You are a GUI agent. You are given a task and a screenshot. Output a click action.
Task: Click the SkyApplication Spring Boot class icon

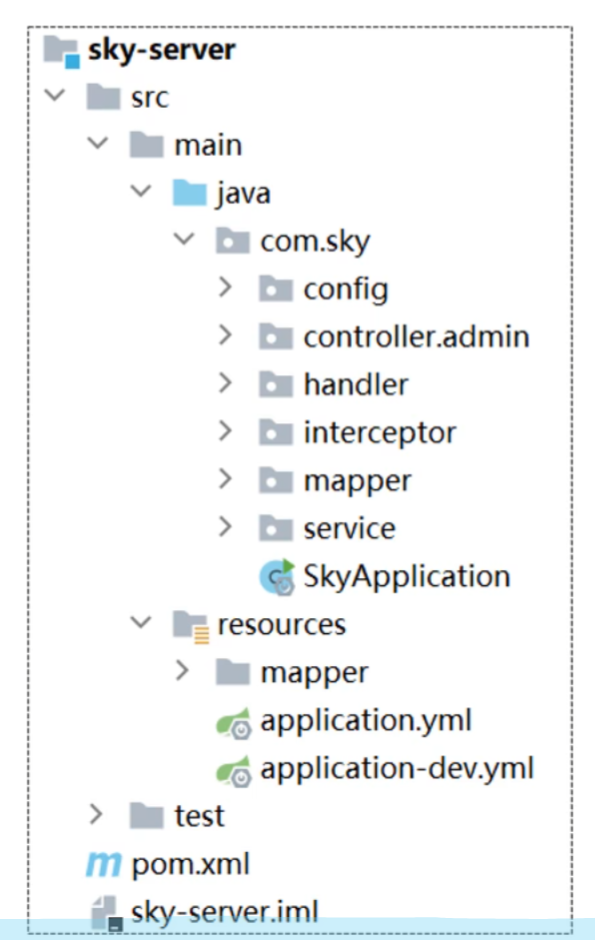click(x=277, y=577)
